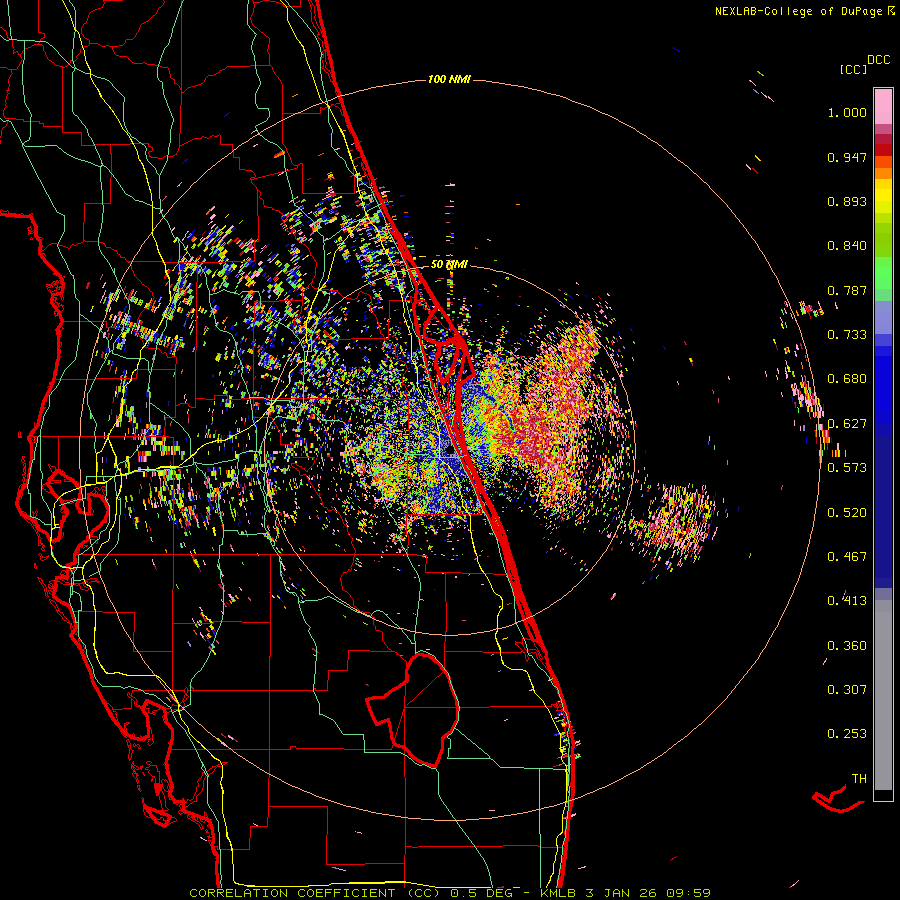Click the Lake Okeechobee outline on the map

pyautogui.click(x=413, y=709)
